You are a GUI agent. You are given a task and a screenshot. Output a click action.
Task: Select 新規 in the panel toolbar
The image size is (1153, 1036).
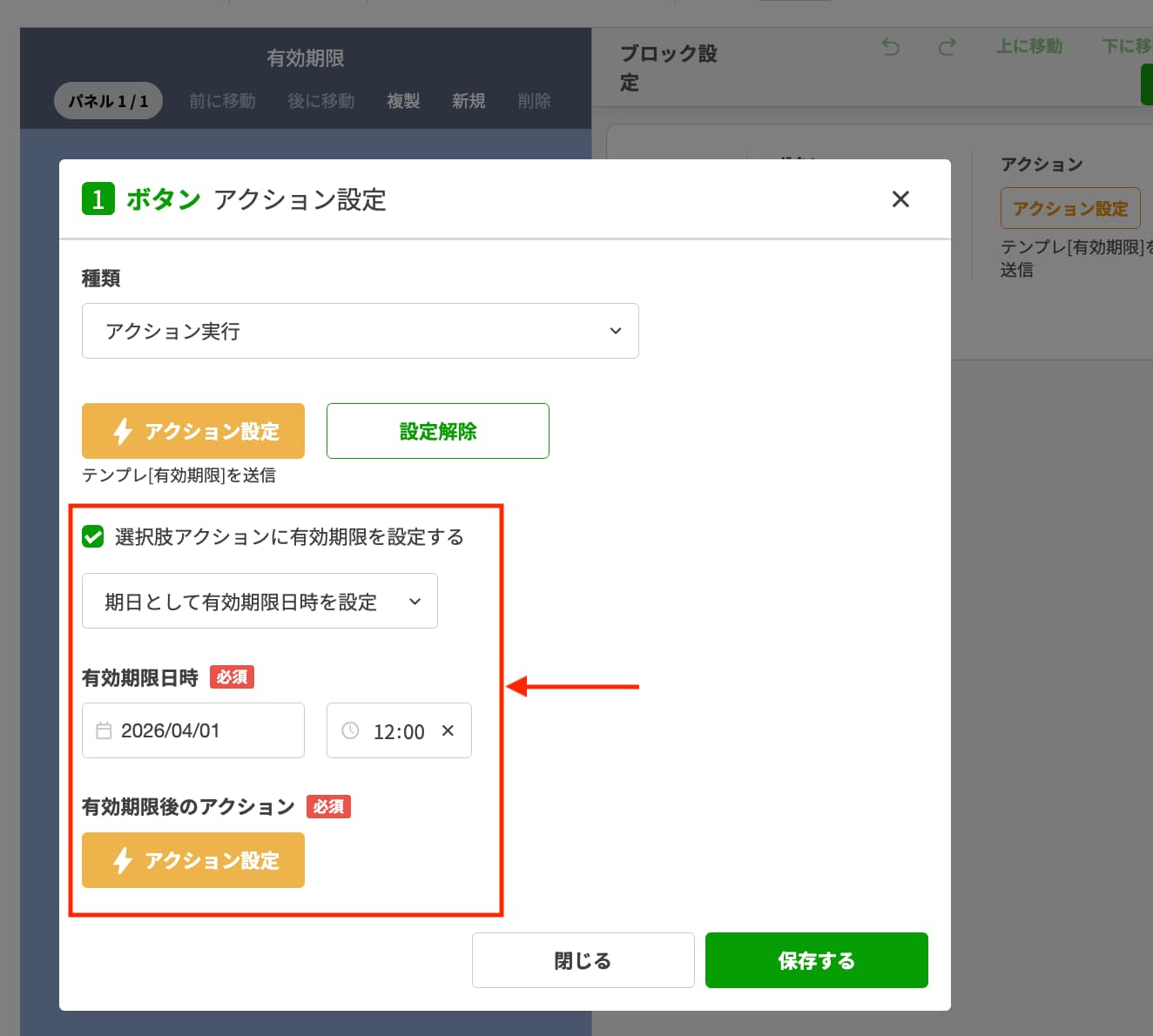469,101
